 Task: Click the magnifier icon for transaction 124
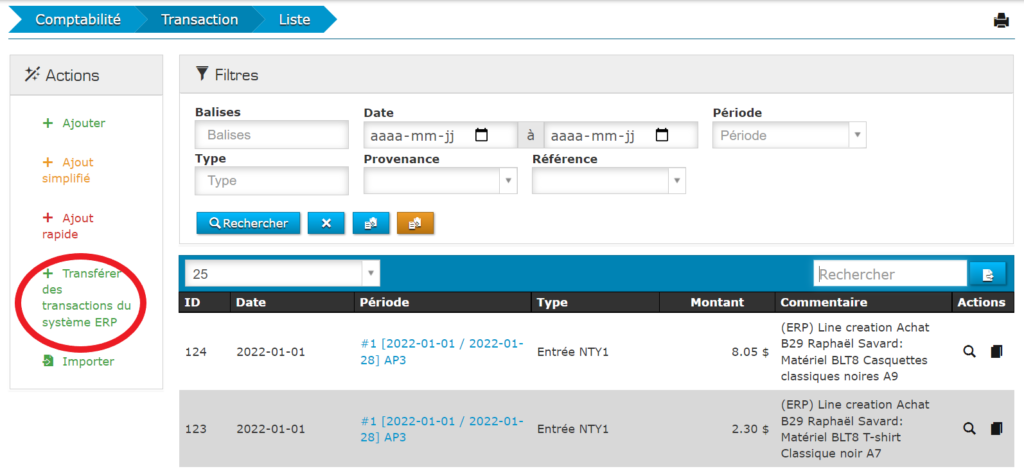tap(968, 351)
